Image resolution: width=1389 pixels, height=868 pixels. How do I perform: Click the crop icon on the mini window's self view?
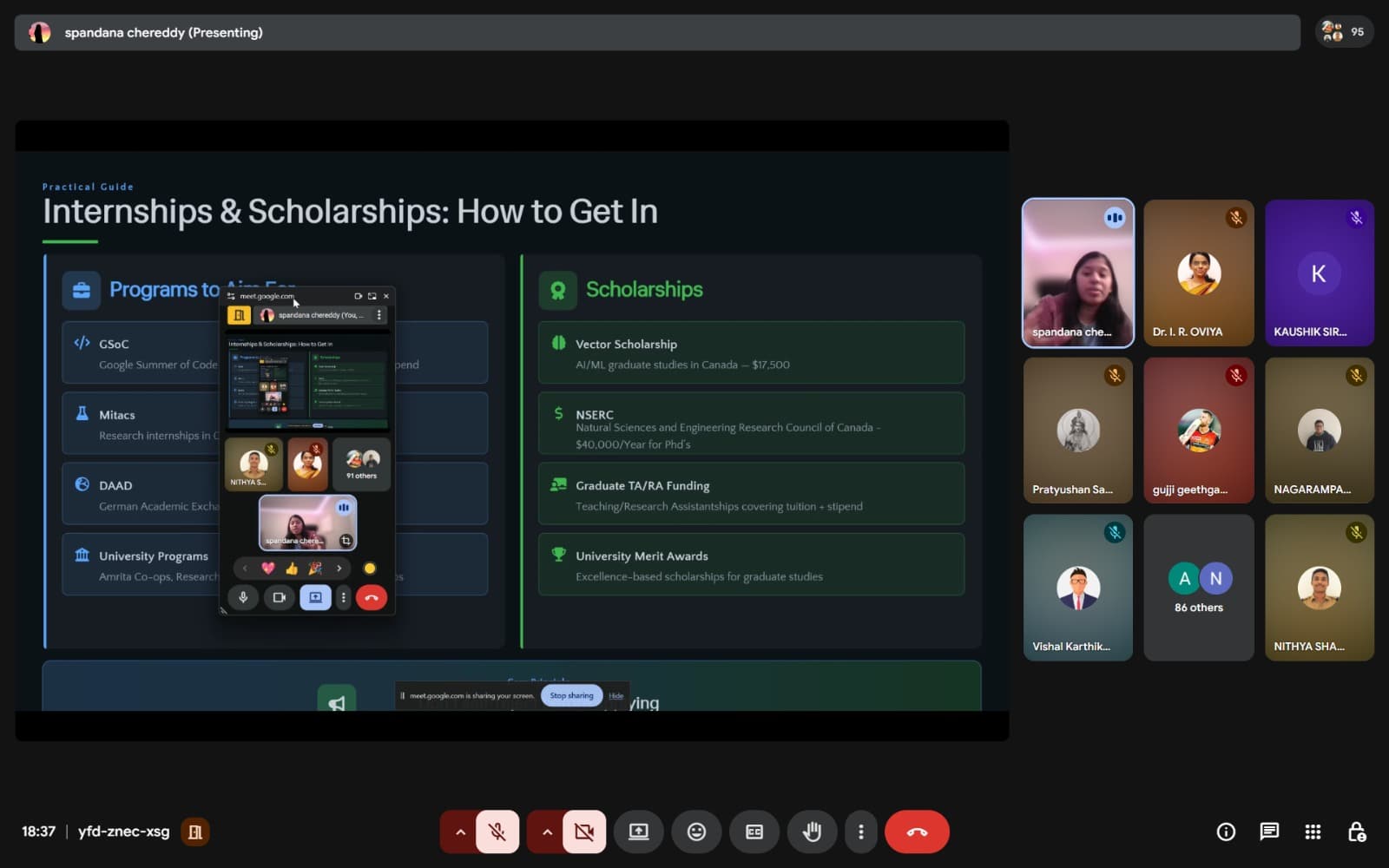click(346, 541)
